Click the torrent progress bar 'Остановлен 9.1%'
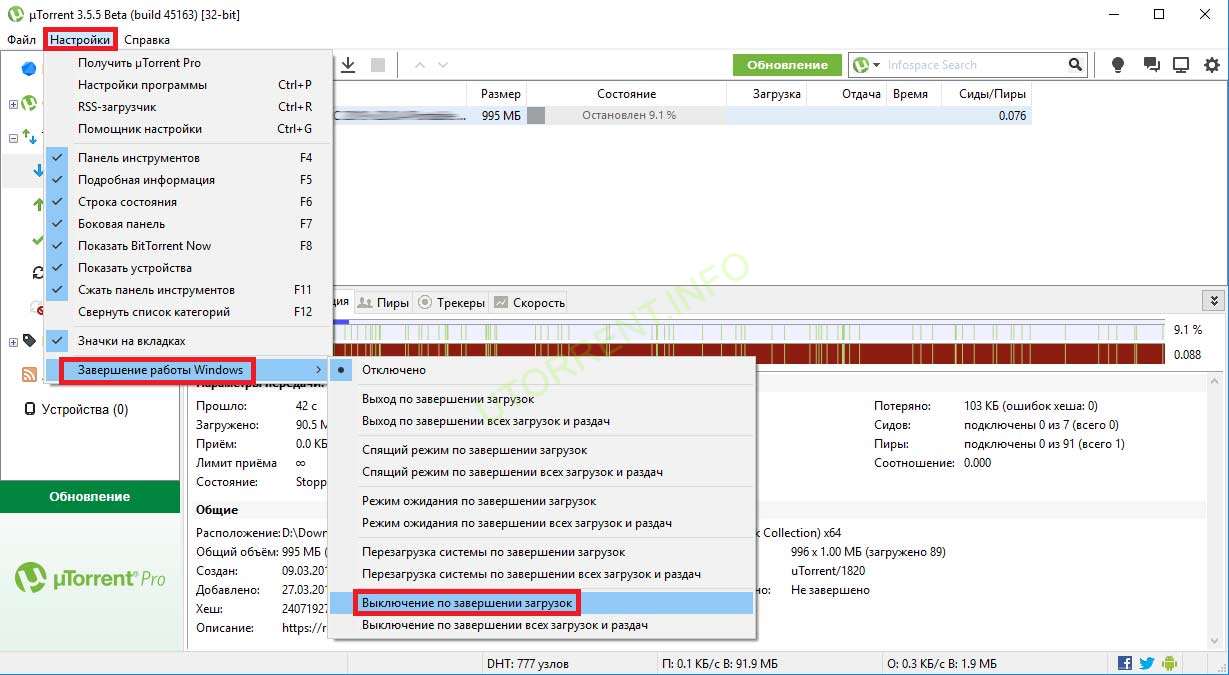 pyautogui.click(x=626, y=116)
